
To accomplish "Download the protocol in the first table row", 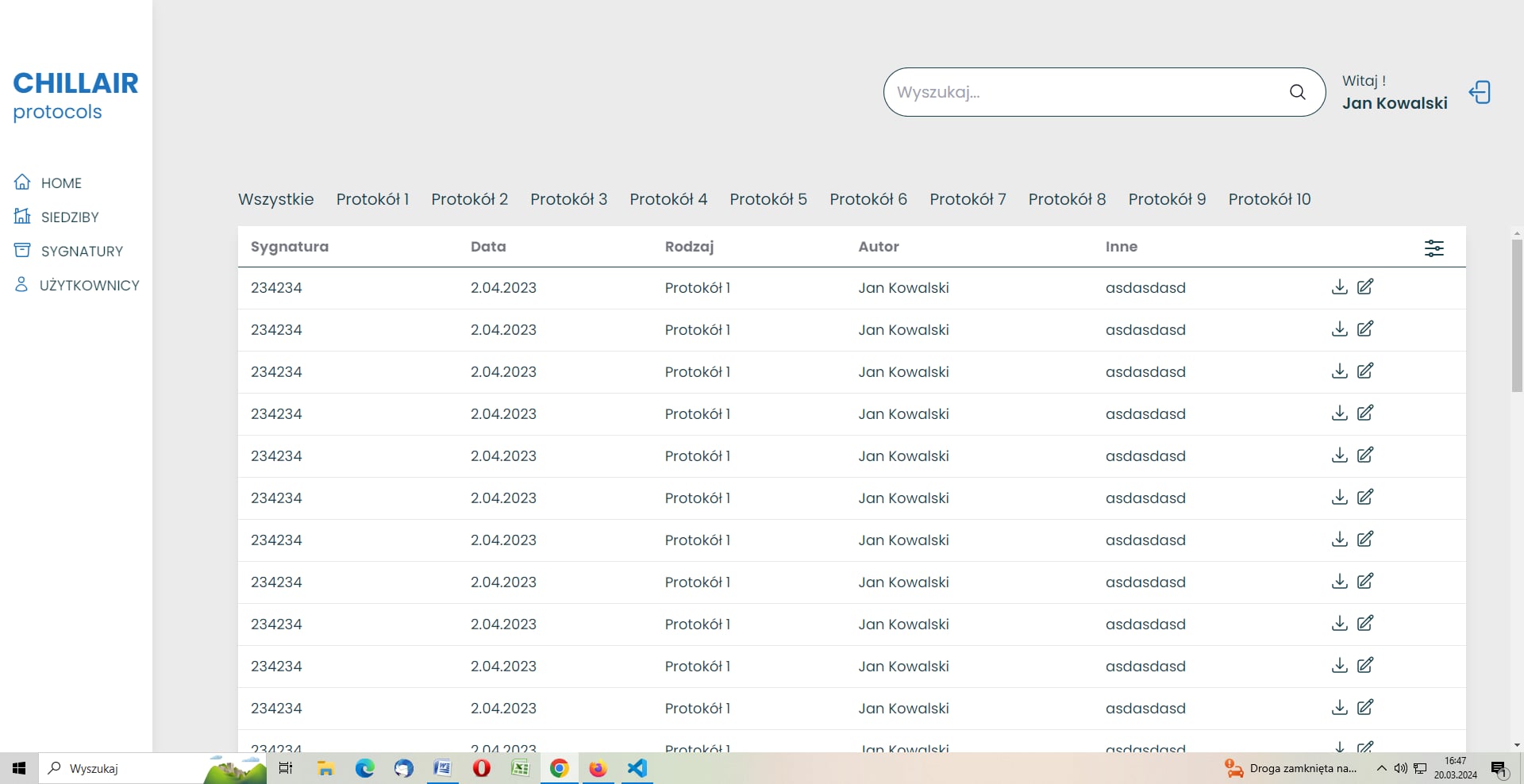I will tap(1340, 286).
